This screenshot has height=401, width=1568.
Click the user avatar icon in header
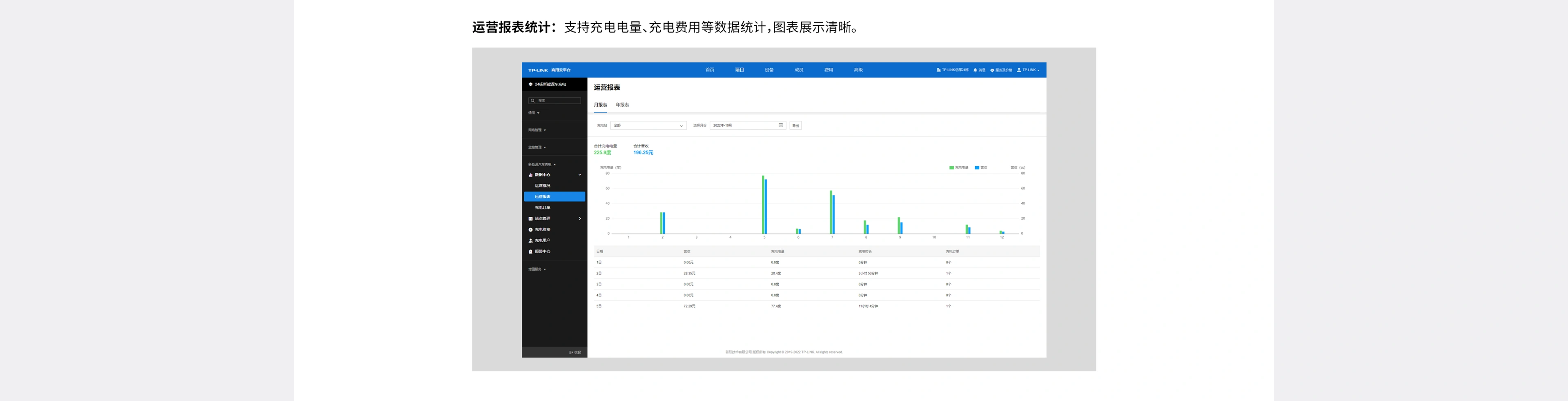tap(1019, 70)
